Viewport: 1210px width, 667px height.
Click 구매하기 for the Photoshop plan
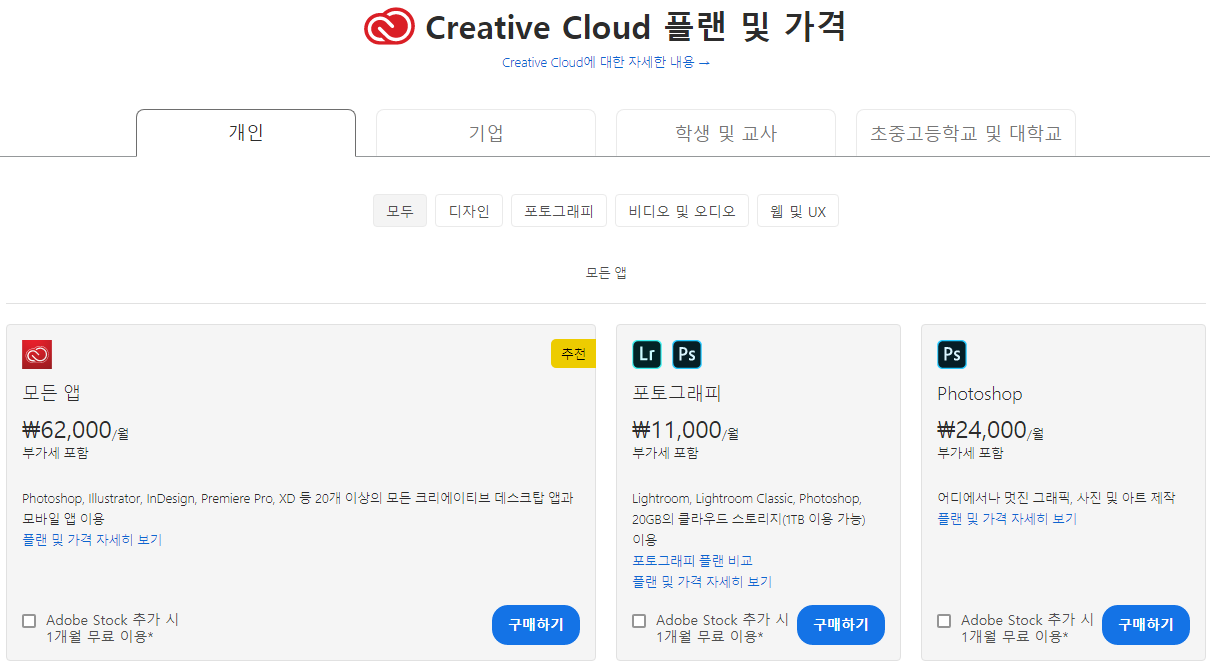tap(1146, 625)
